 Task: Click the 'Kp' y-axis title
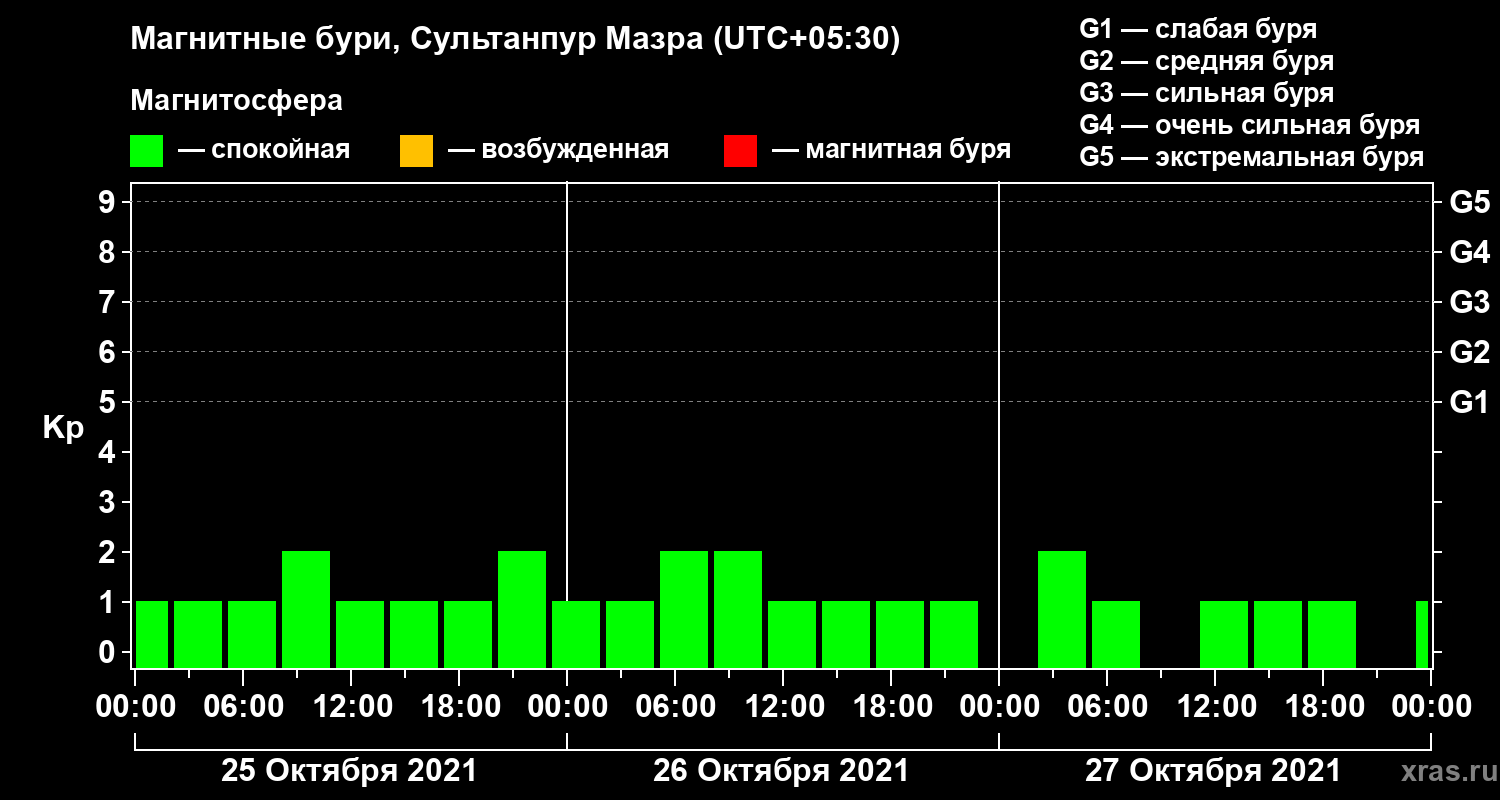[x=63, y=427]
